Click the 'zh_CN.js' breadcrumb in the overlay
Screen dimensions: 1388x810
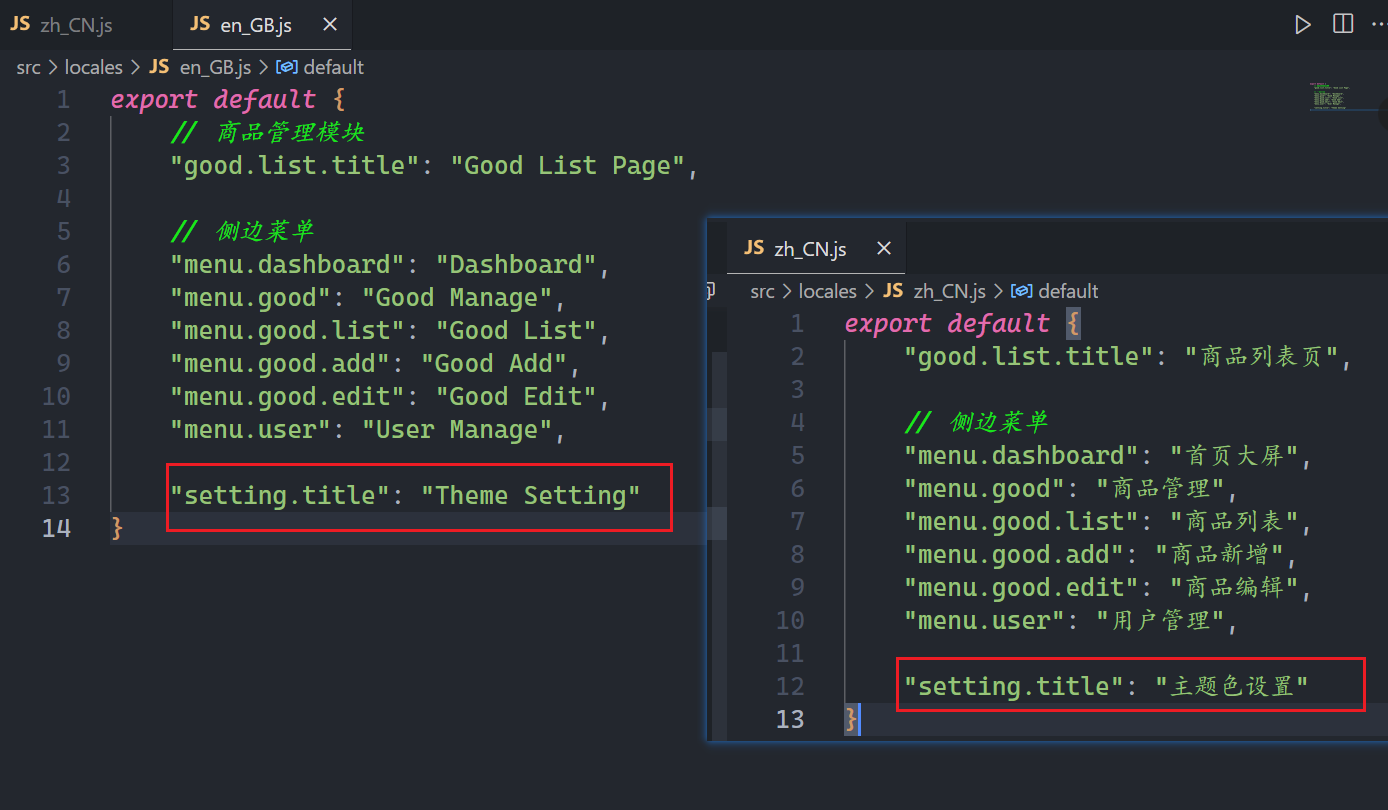click(x=950, y=291)
